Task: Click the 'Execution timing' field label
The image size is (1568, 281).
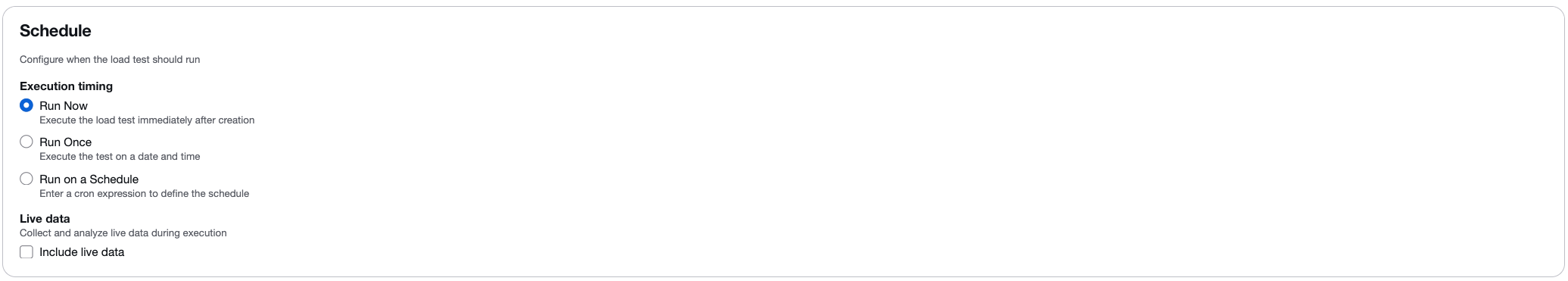Action: coord(66,86)
